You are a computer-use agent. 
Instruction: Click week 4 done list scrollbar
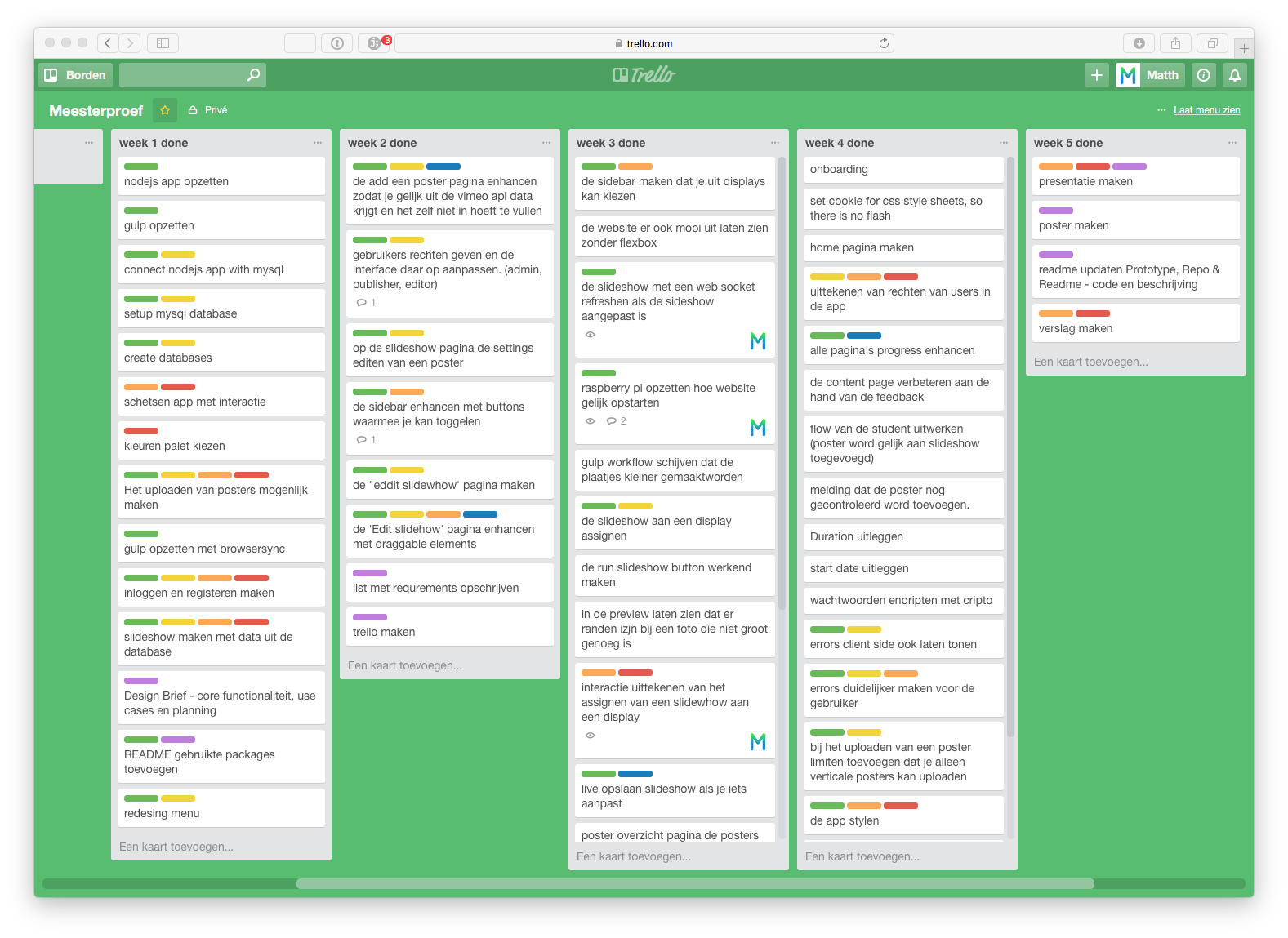point(1010,447)
